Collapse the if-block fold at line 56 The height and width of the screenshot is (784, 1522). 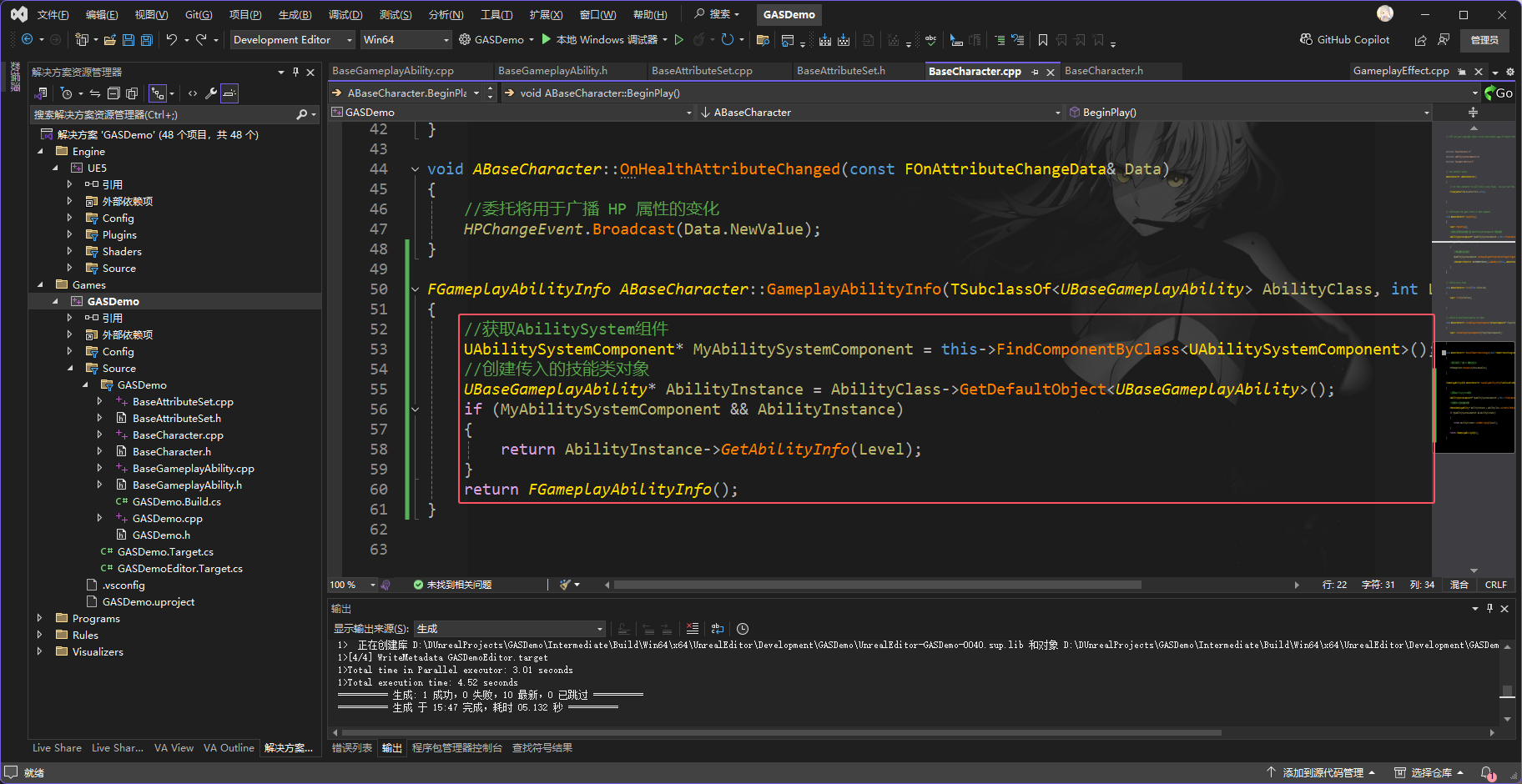click(x=415, y=410)
